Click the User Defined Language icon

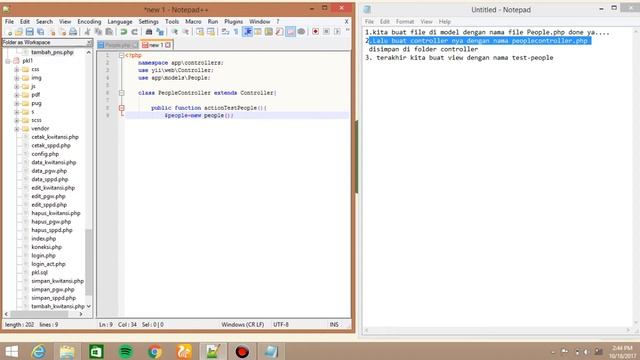pyautogui.click(x=258, y=32)
